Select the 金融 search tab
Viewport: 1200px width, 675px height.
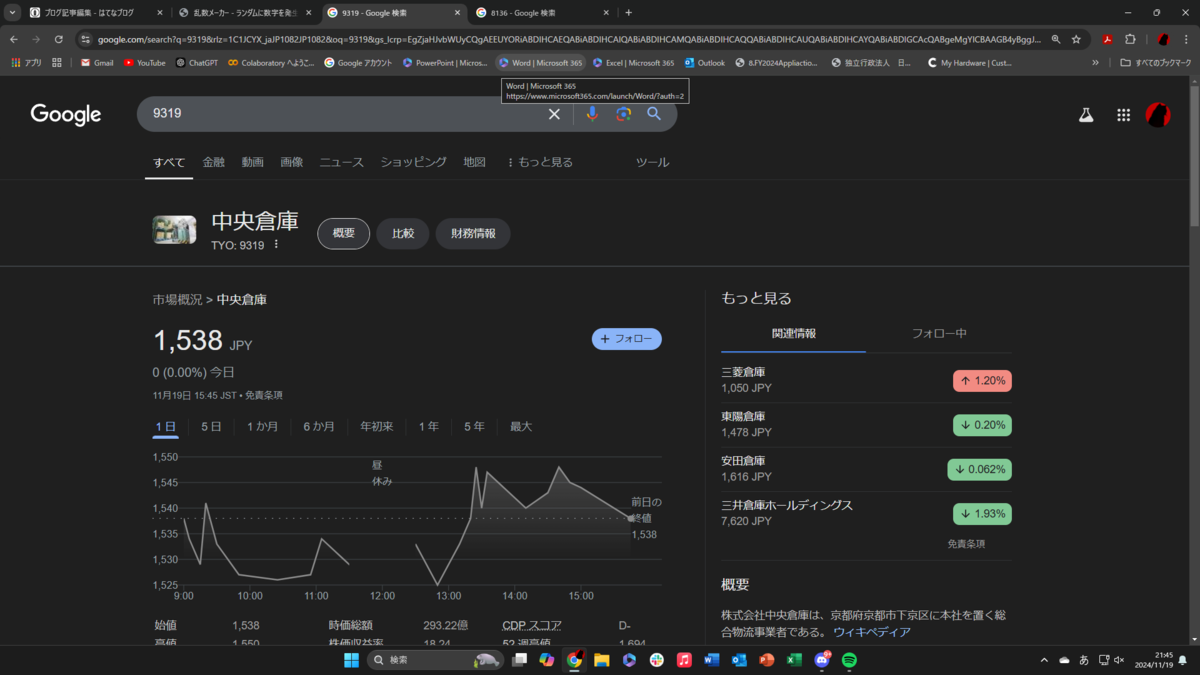click(x=214, y=162)
